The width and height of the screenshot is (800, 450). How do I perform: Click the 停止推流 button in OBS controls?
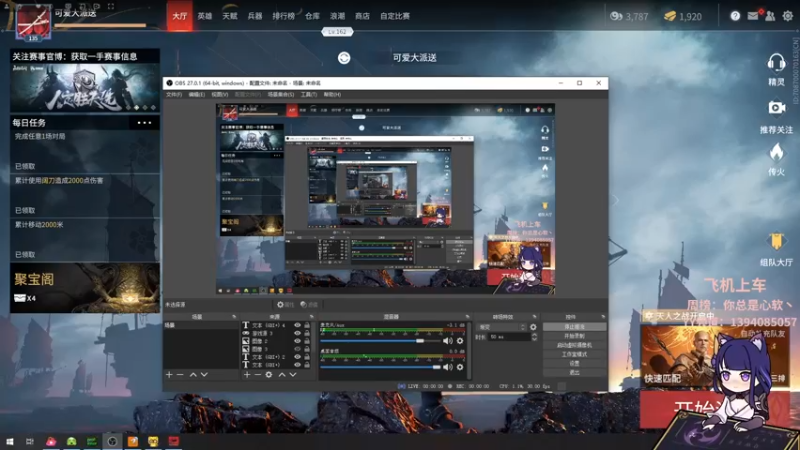click(x=574, y=327)
